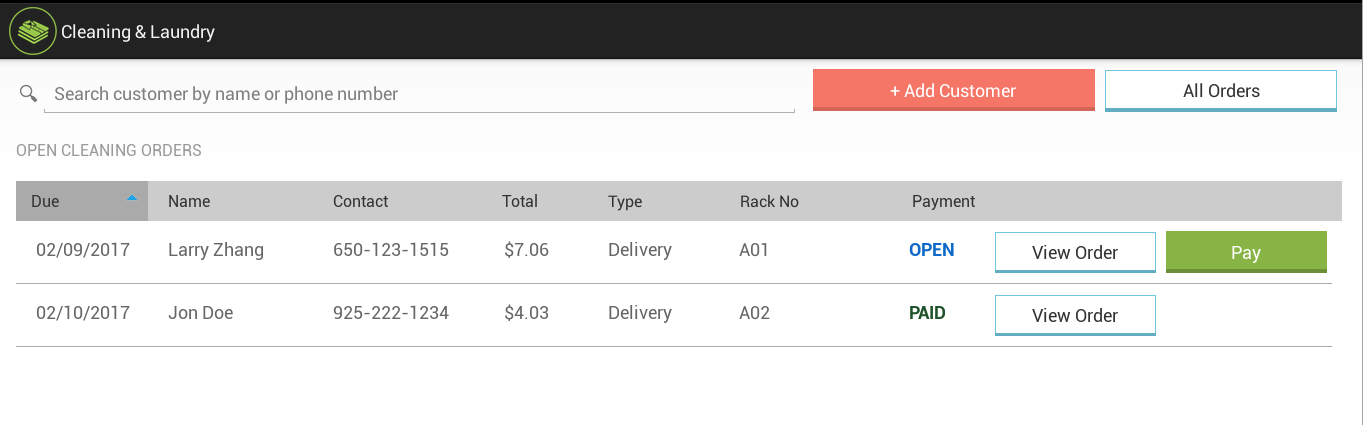Click the Cleaning & Laundry app logo icon
1363x425 pixels.
tap(32, 31)
